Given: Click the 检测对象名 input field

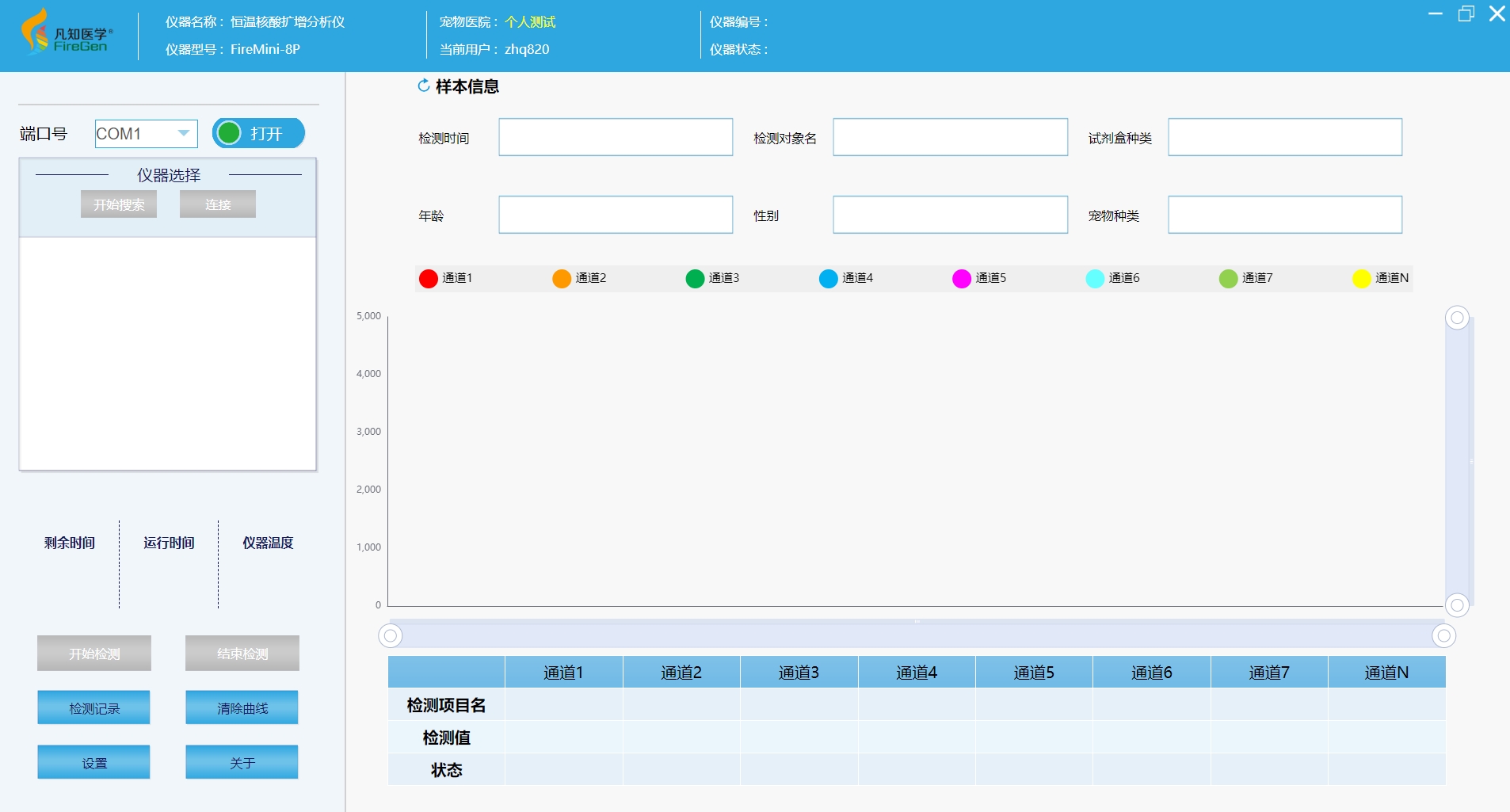Looking at the screenshot, I should click(x=950, y=137).
